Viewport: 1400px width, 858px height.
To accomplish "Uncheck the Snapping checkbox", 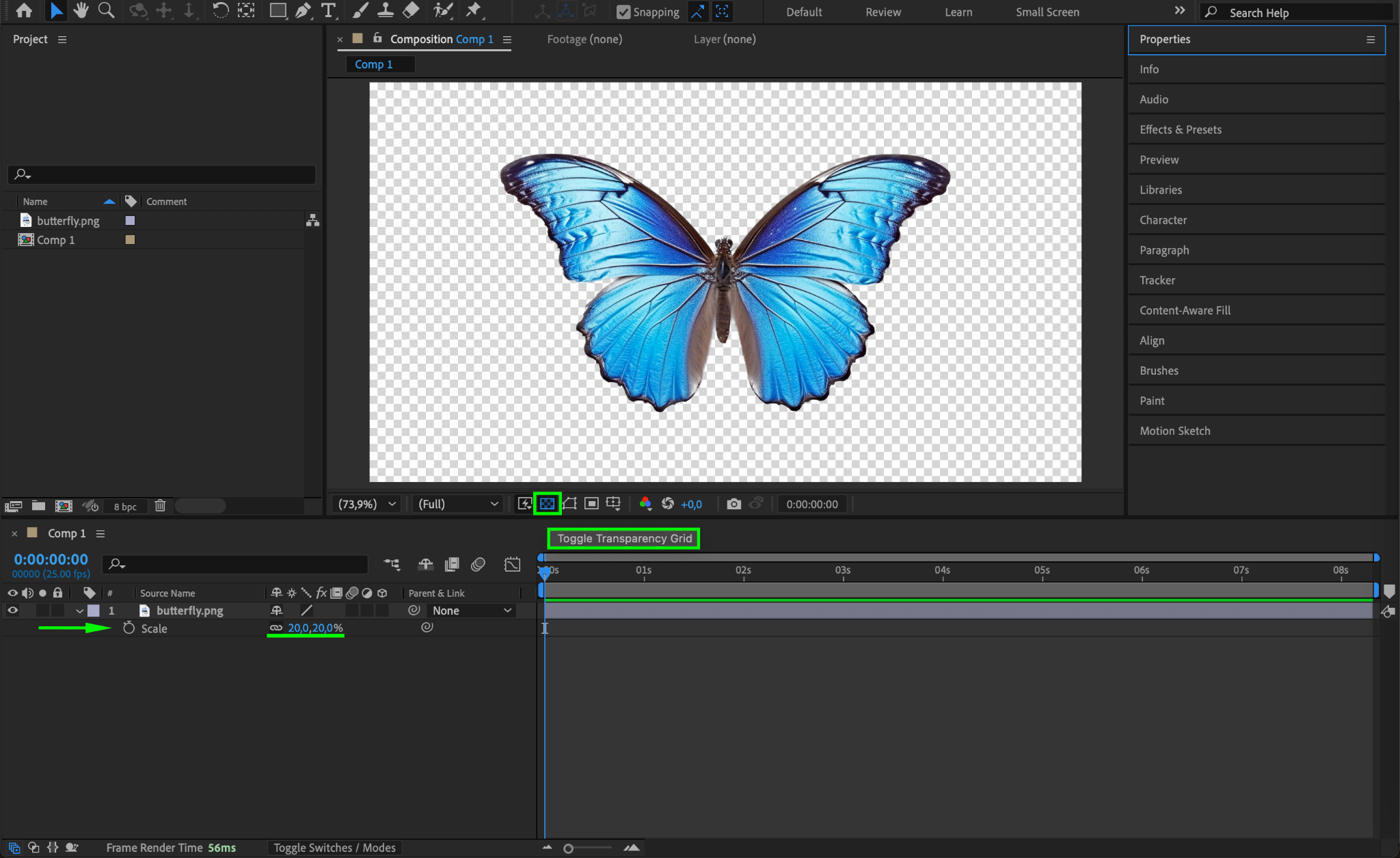I will 623,12.
